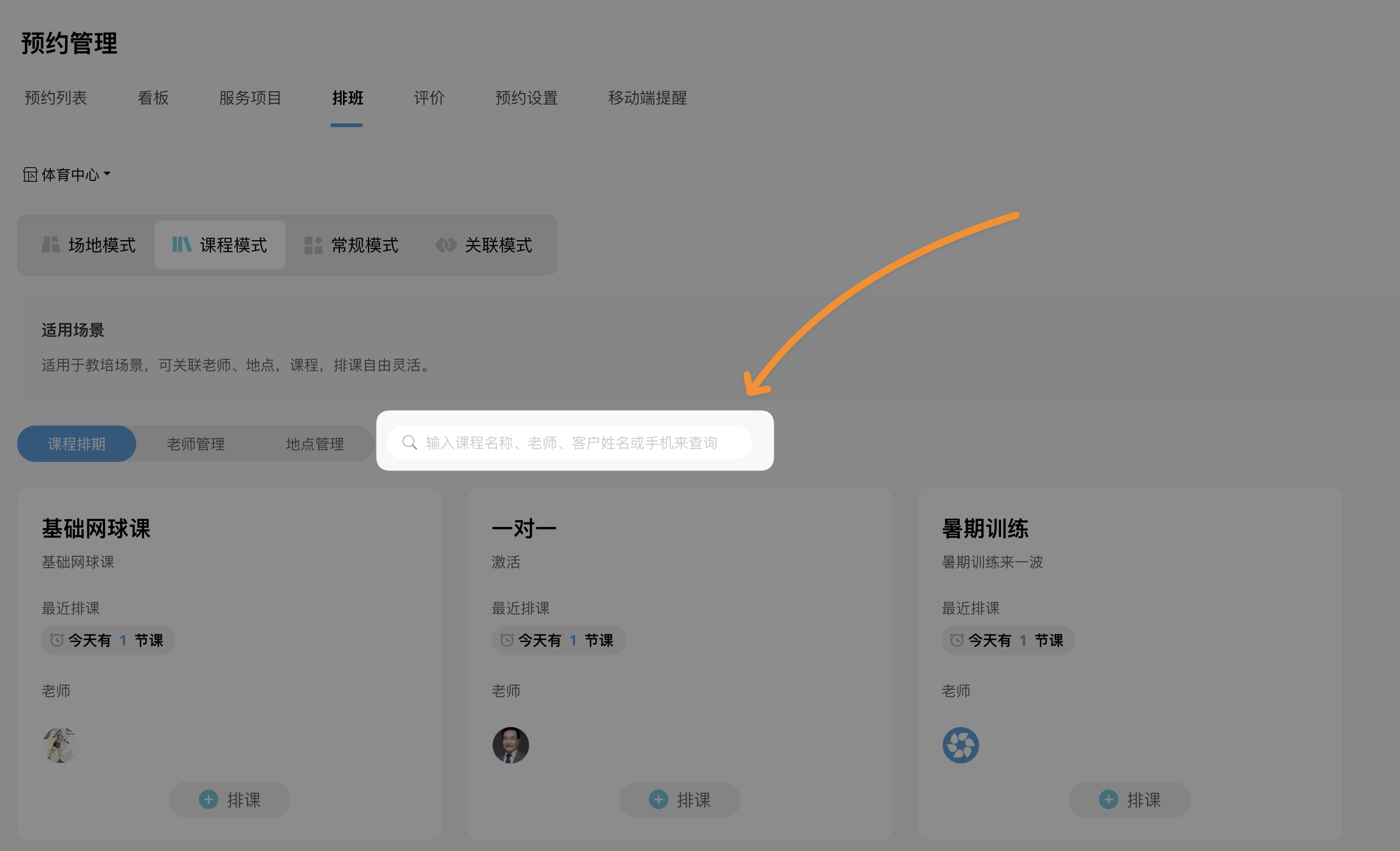Open the 服务项目 tab
1400x851 pixels.
250,98
